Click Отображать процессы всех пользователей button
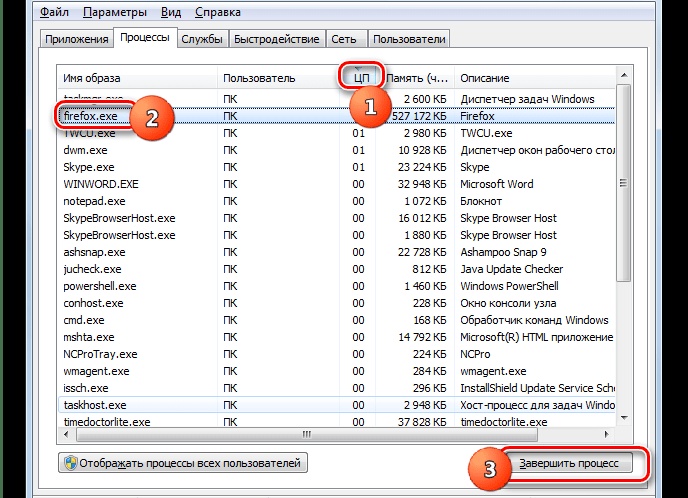 (x=183, y=463)
